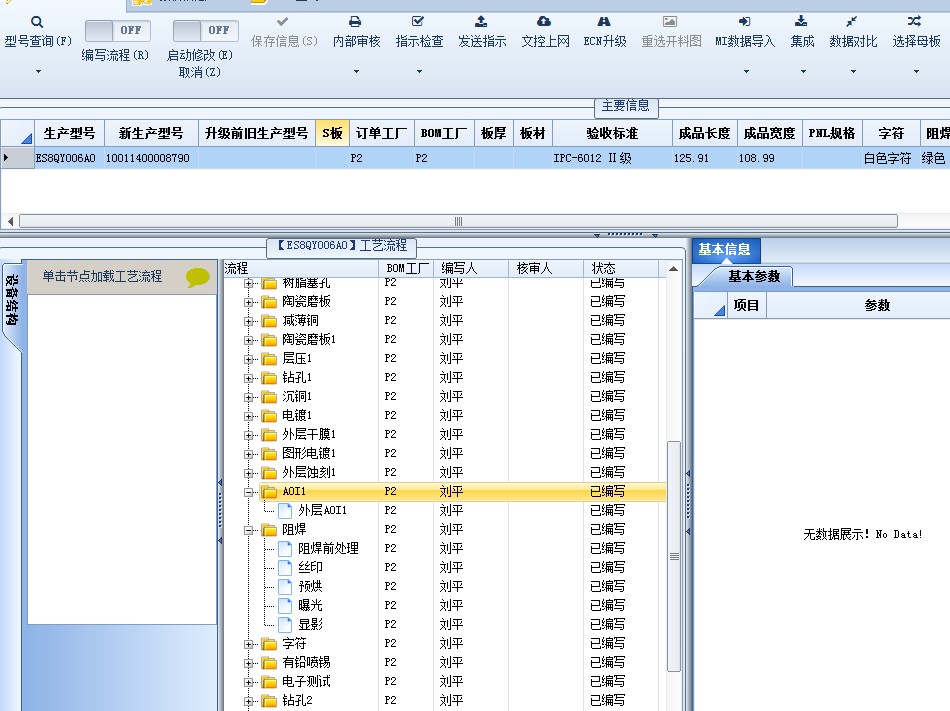Open dropdown arrow under 指示检查
950x711 pixels.
point(419,71)
